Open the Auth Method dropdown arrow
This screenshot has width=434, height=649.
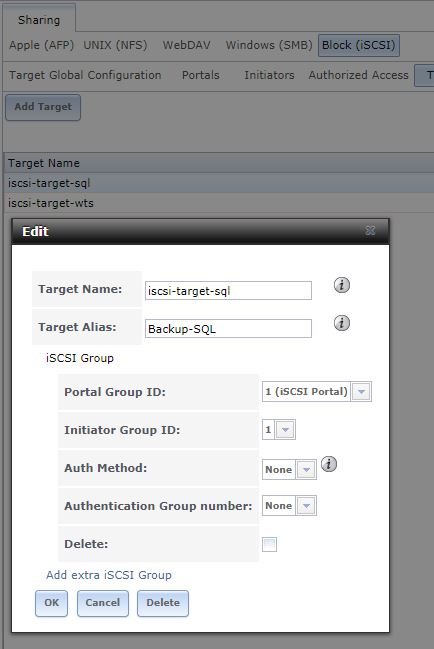306,469
